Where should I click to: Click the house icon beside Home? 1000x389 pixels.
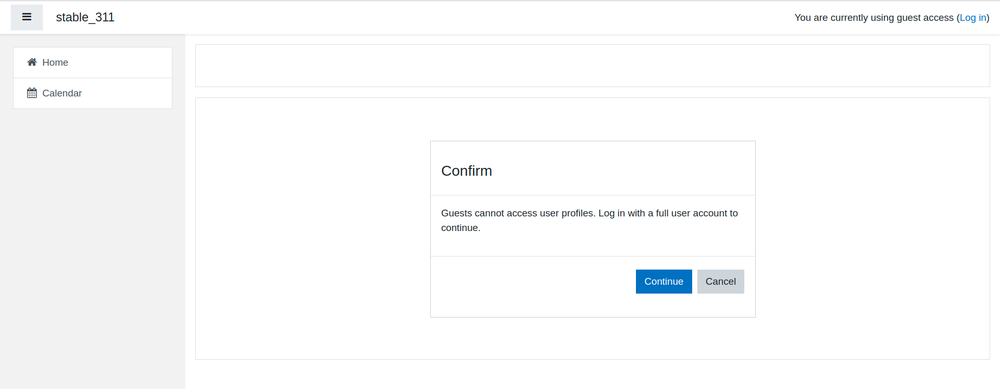pos(32,62)
